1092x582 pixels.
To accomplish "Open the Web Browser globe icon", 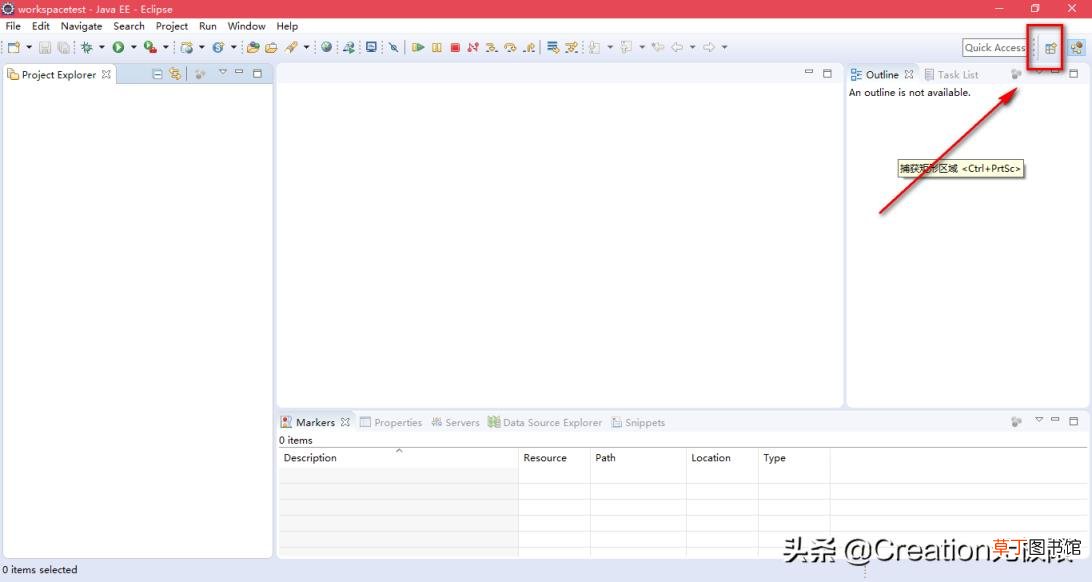I will point(326,47).
